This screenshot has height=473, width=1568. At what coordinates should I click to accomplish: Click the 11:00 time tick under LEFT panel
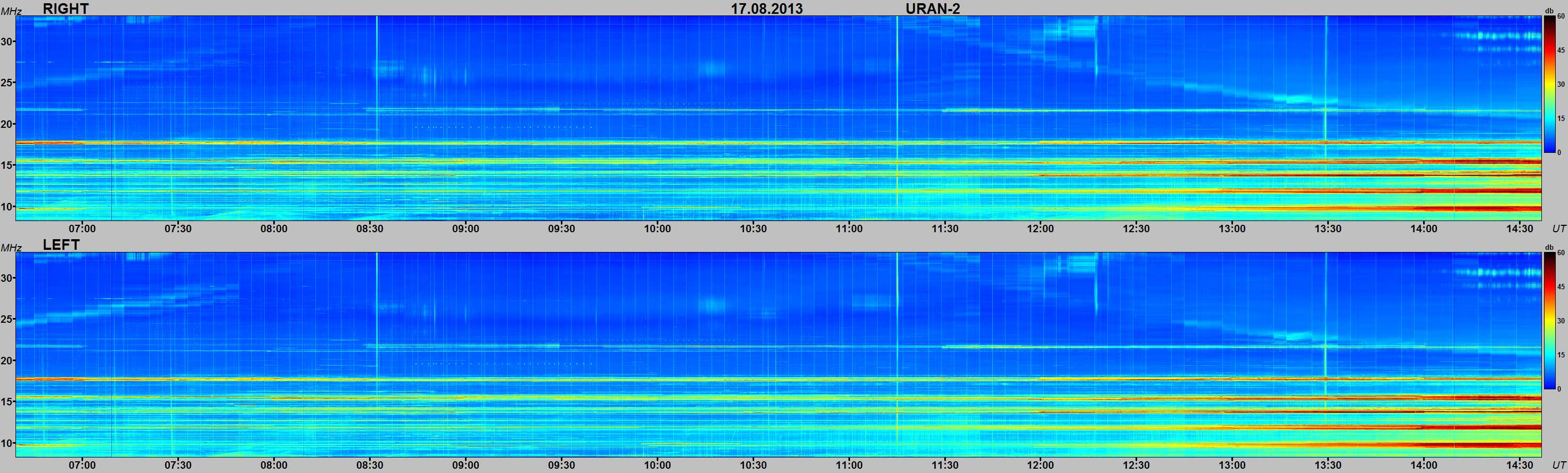(x=848, y=465)
